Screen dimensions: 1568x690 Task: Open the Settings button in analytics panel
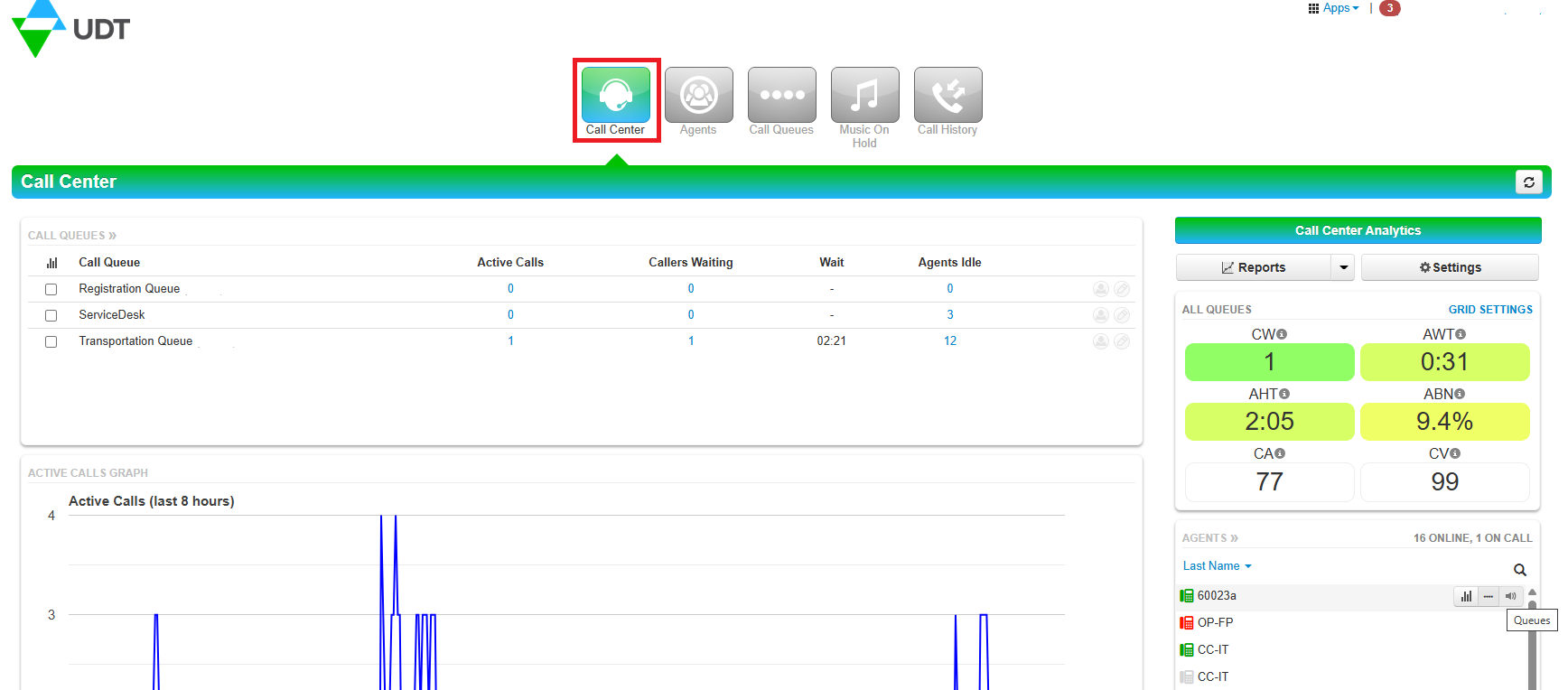1450,267
